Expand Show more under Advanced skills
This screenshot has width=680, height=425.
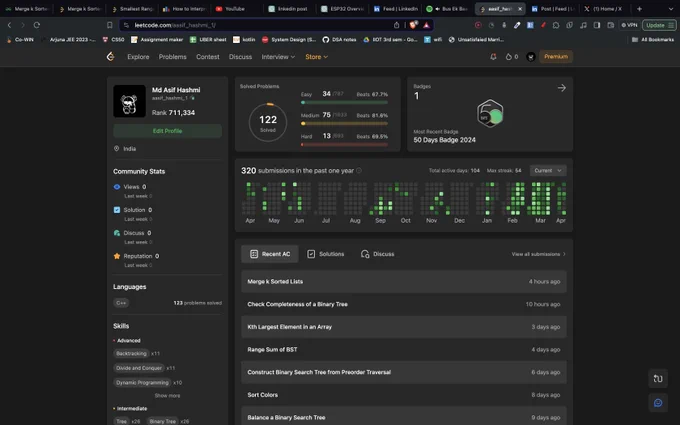167,396
